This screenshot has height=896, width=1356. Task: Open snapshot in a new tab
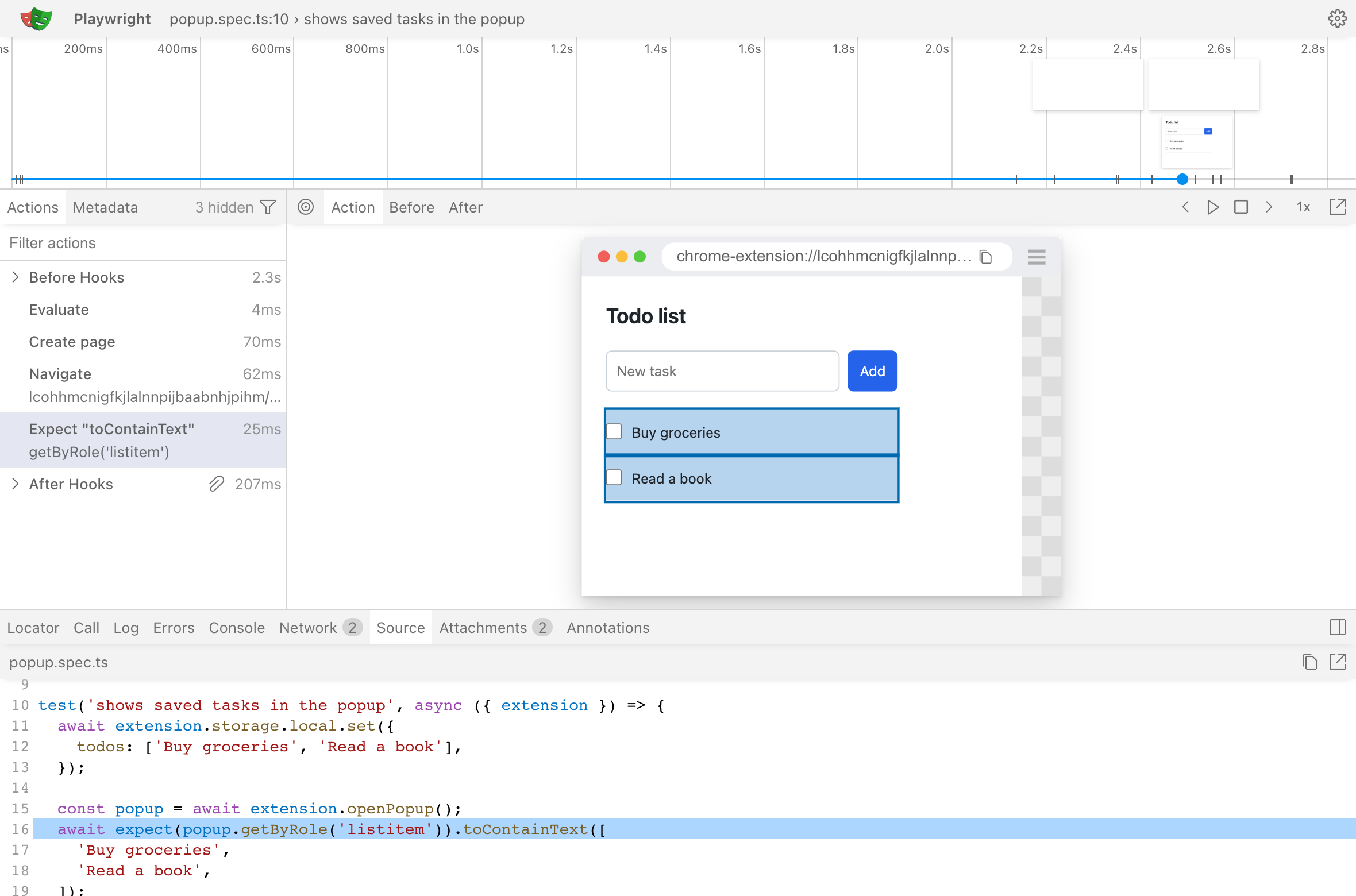click(1337, 207)
